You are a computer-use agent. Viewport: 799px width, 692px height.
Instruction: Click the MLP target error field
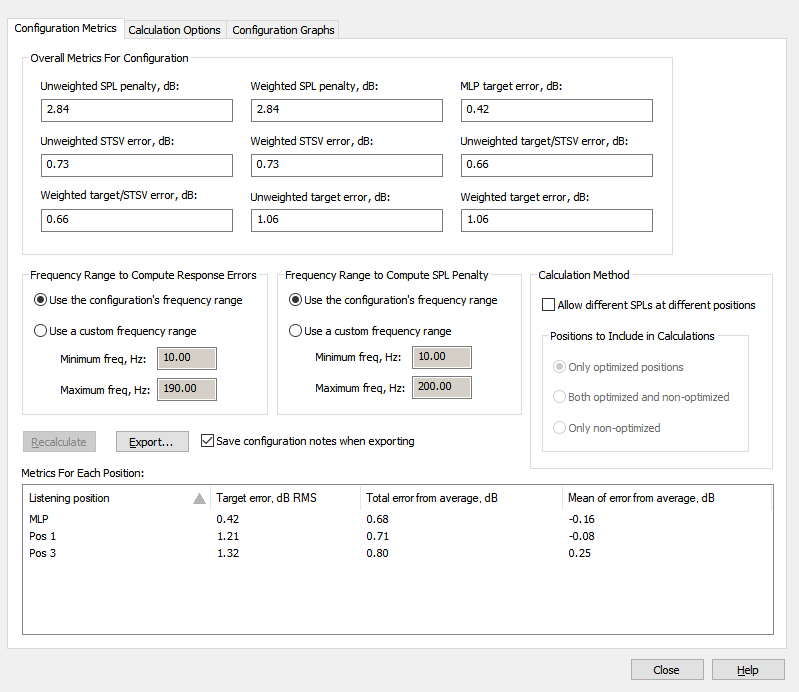(556, 110)
